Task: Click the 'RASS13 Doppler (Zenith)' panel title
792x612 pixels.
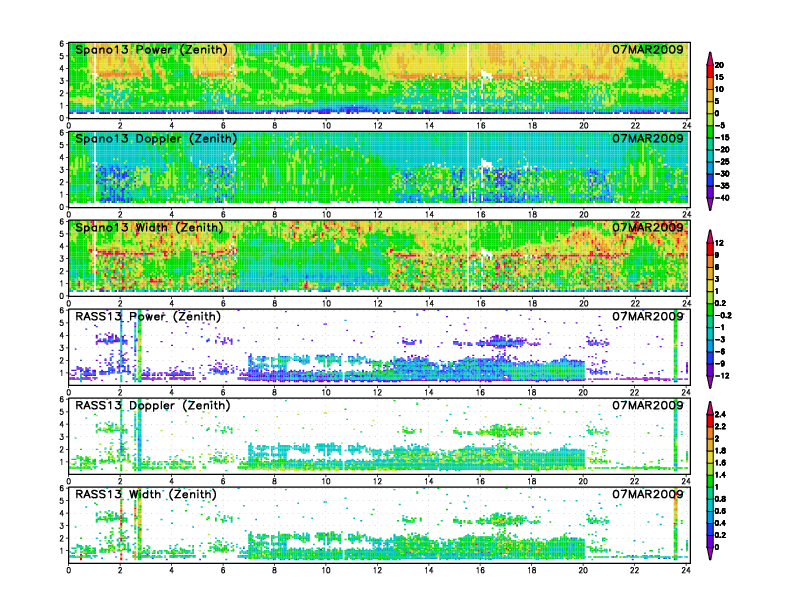Action: click(153, 405)
